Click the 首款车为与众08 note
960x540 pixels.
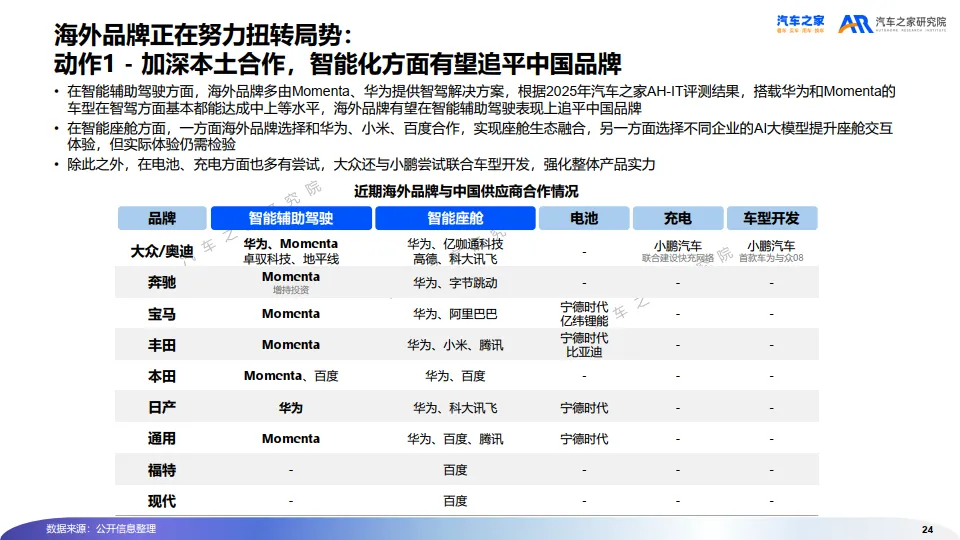[x=771, y=258]
